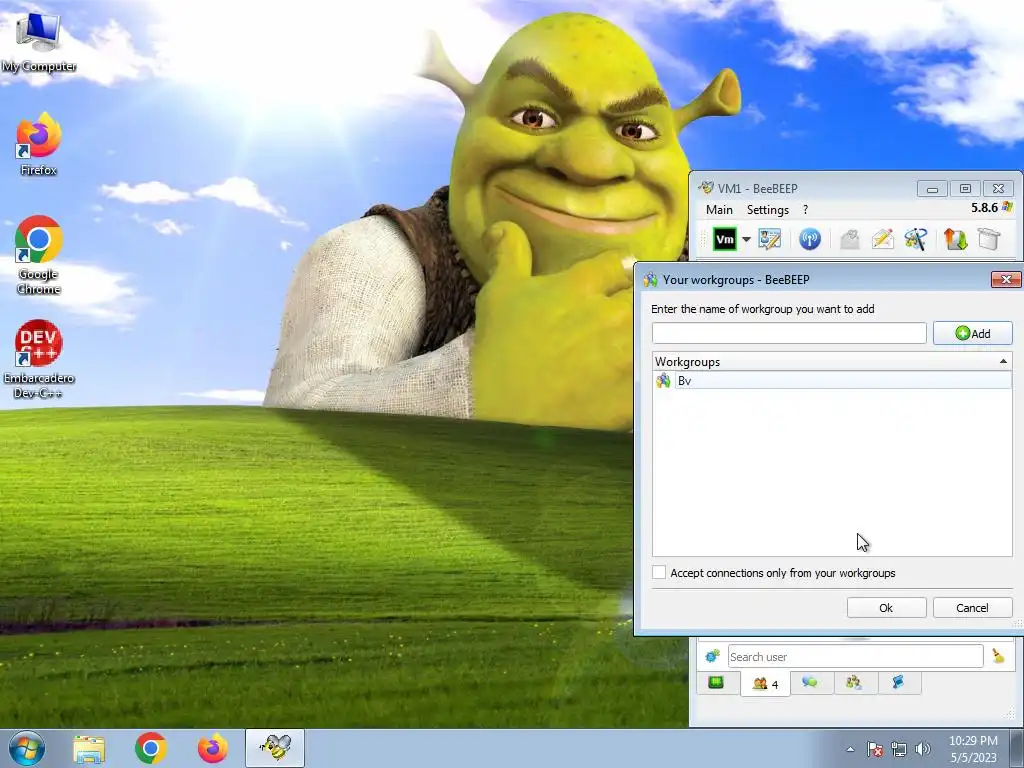
Task: Click the Windows flag icon beside version 5.8.6
Action: (1008, 207)
